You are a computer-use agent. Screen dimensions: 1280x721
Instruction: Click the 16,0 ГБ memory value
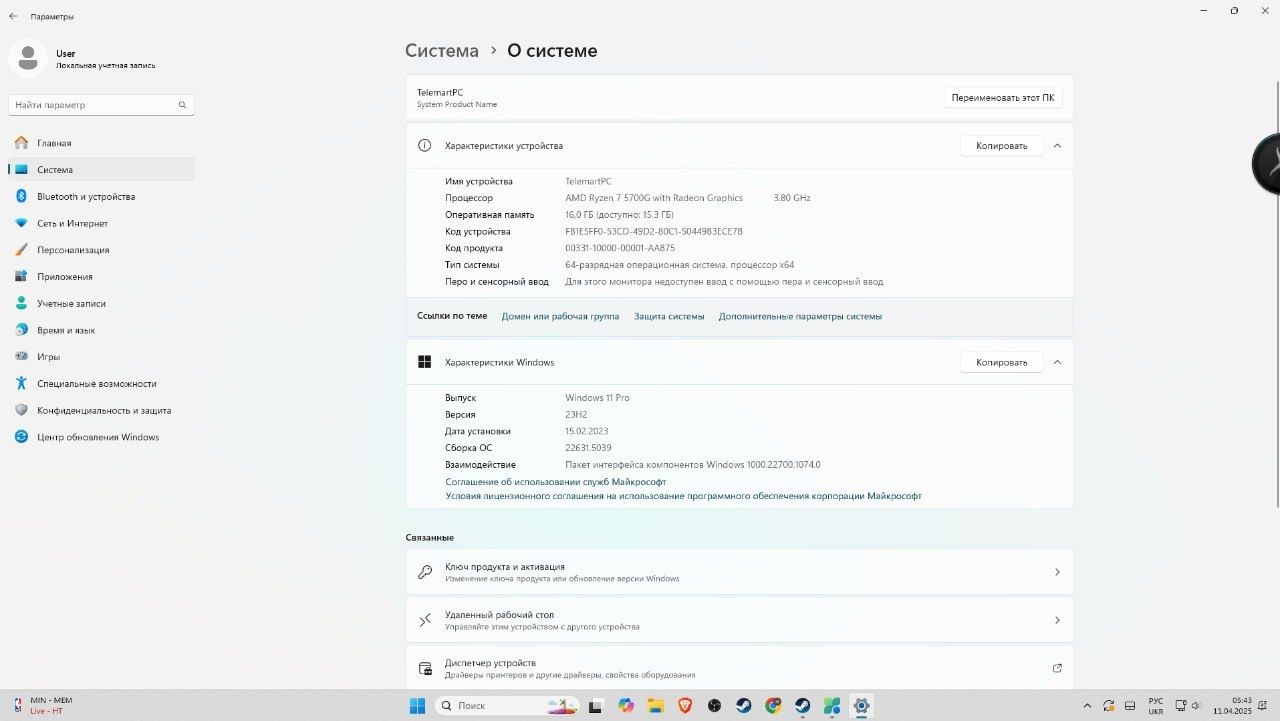(619, 215)
